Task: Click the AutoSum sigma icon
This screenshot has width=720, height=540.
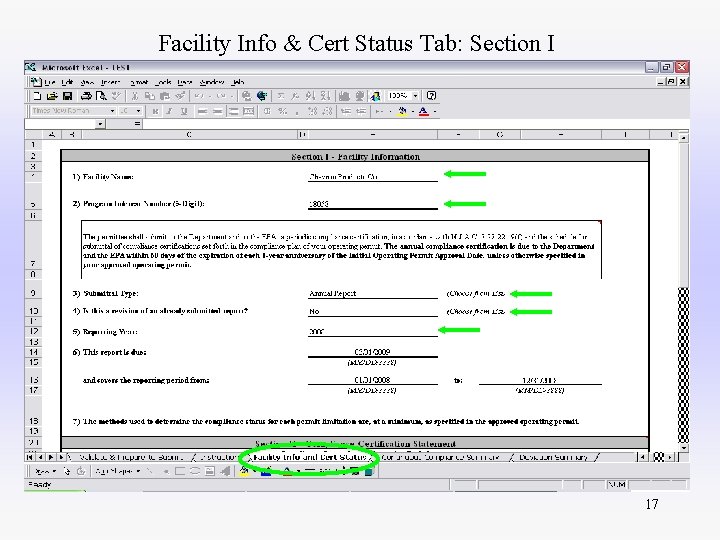Action: [x=281, y=96]
